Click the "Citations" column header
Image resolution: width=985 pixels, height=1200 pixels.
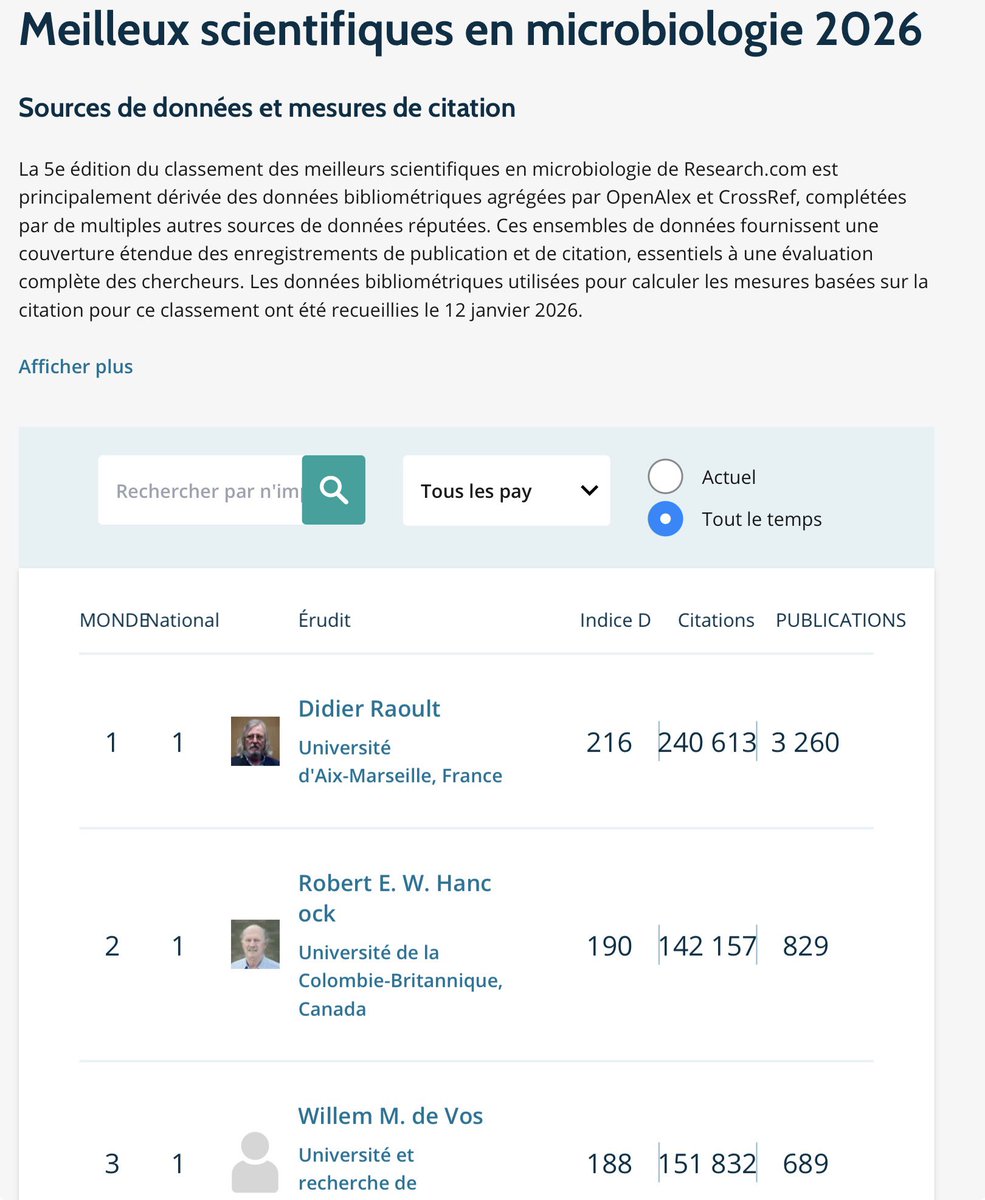point(716,620)
